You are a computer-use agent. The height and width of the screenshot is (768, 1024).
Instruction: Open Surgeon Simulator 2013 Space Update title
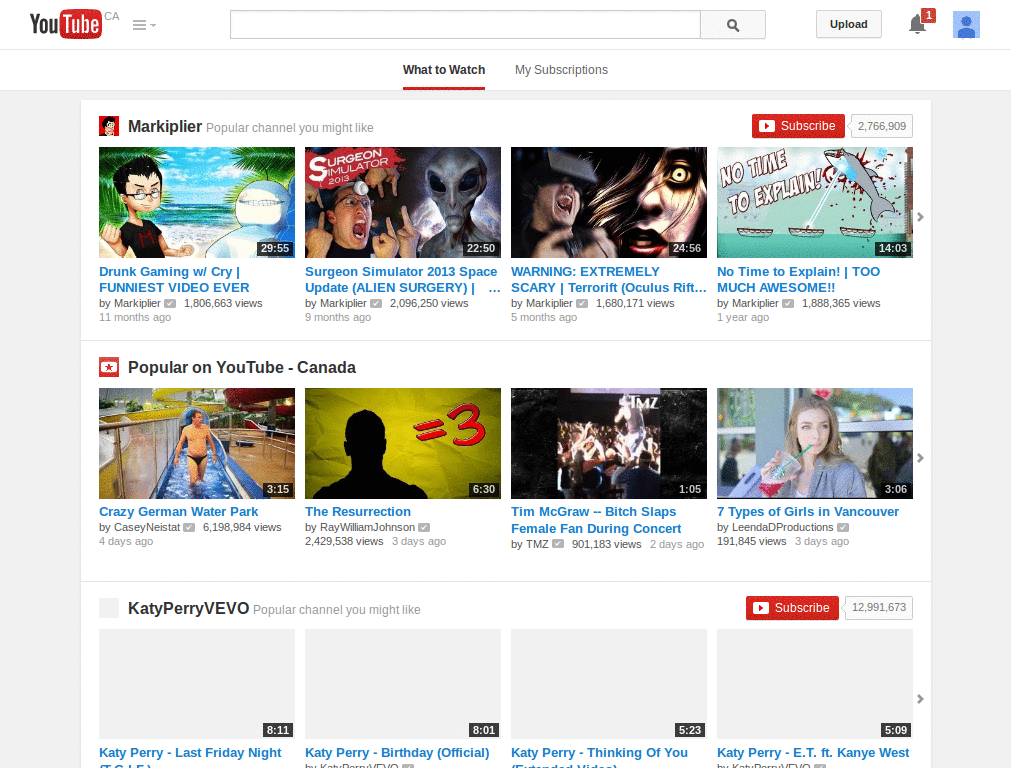click(x=402, y=280)
